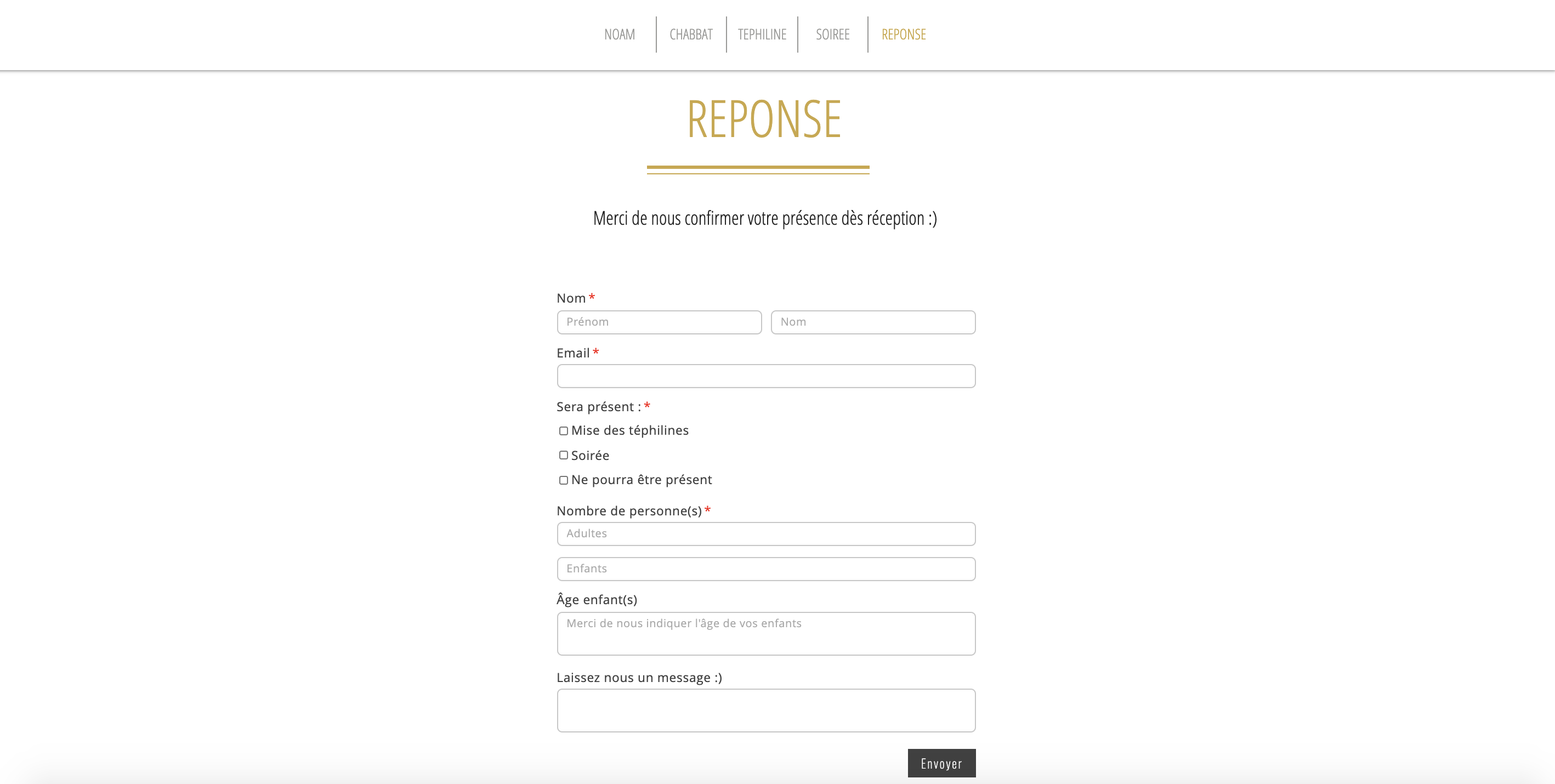The height and width of the screenshot is (784, 1555).
Task: Click the 'Laissez nous un message' label
Action: 639,678
